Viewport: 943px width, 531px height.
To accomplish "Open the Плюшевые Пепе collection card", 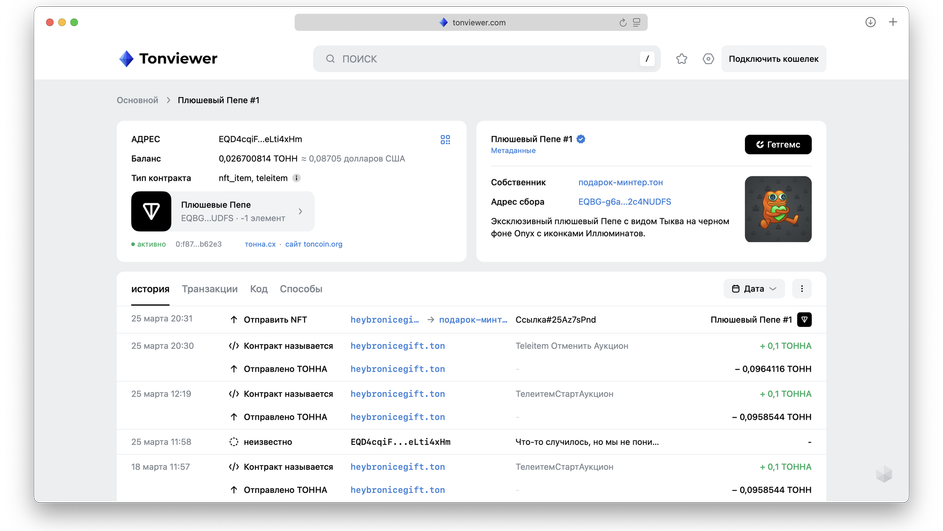I will point(223,211).
